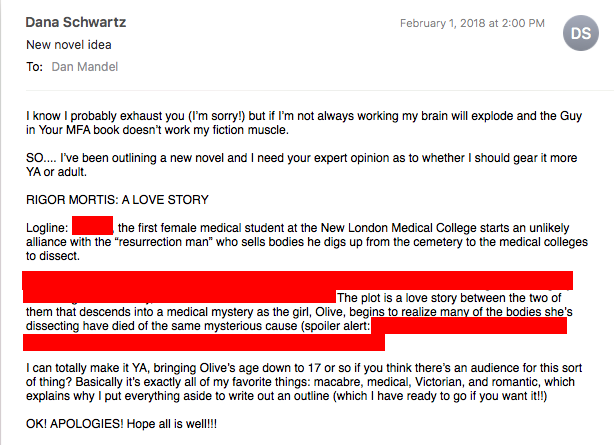Viewport: 614px width, 445px height.
Task: Click the DS sender avatar icon
Action: (x=581, y=33)
